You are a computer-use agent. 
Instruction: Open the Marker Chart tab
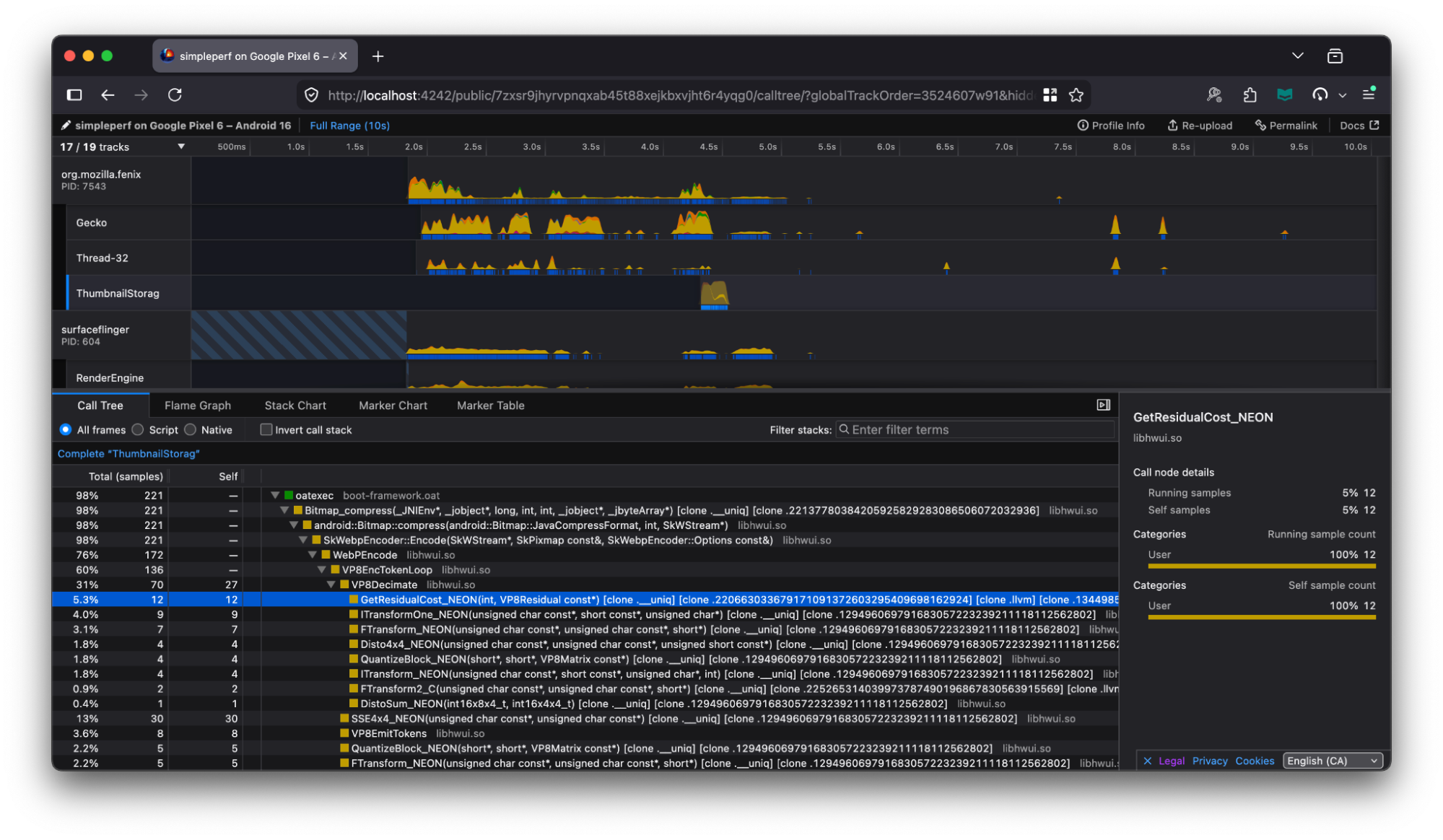393,406
